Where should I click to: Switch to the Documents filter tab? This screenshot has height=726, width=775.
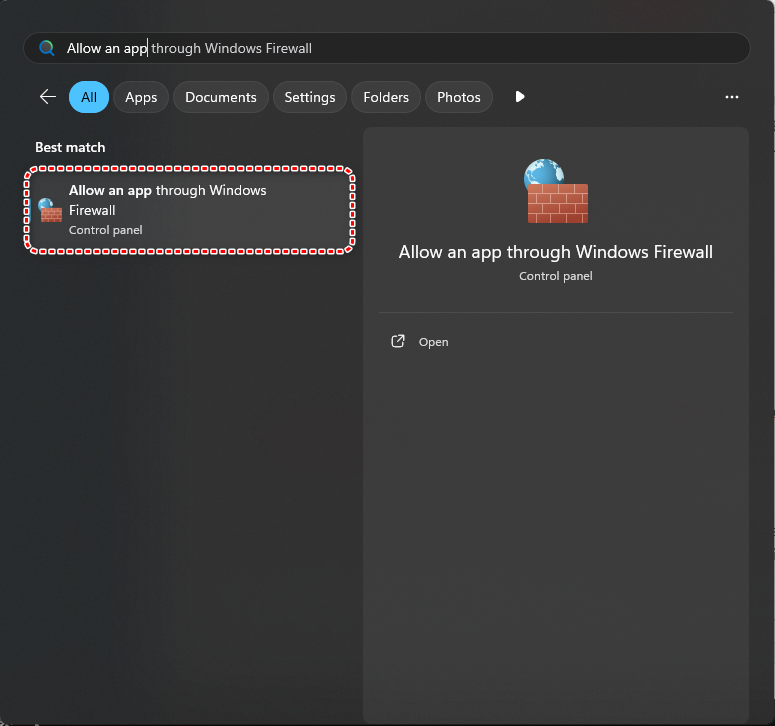click(x=221, y=97)
